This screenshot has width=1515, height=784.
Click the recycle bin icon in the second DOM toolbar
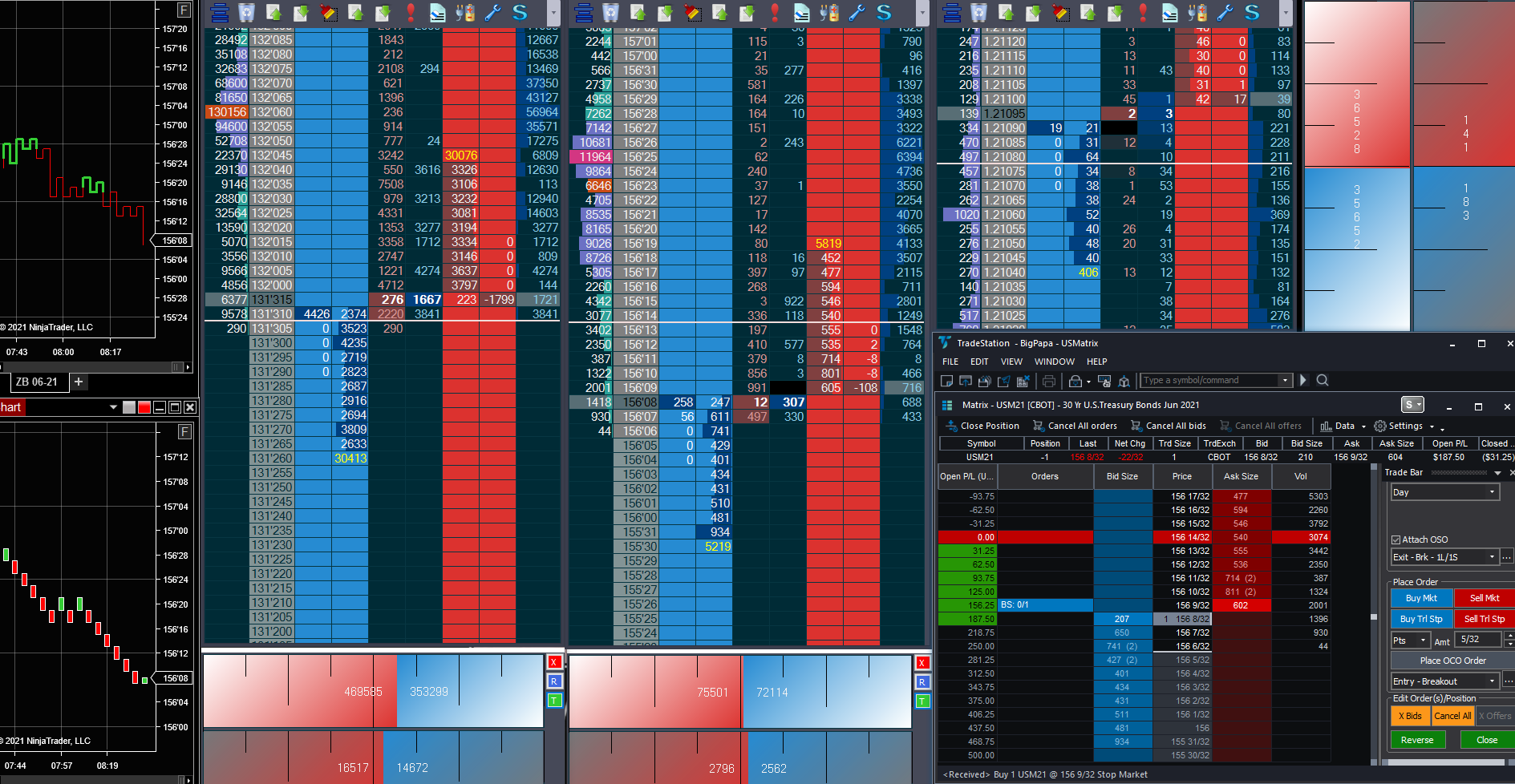tap(610, 12)
